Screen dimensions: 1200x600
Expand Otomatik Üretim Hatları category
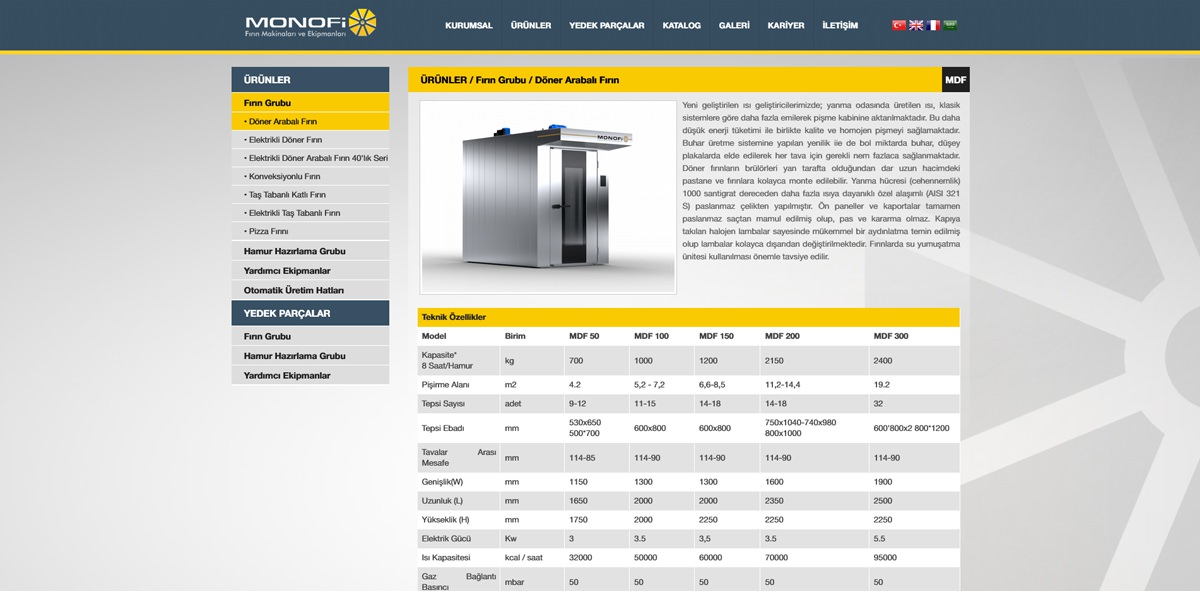[x=310, y=290]
